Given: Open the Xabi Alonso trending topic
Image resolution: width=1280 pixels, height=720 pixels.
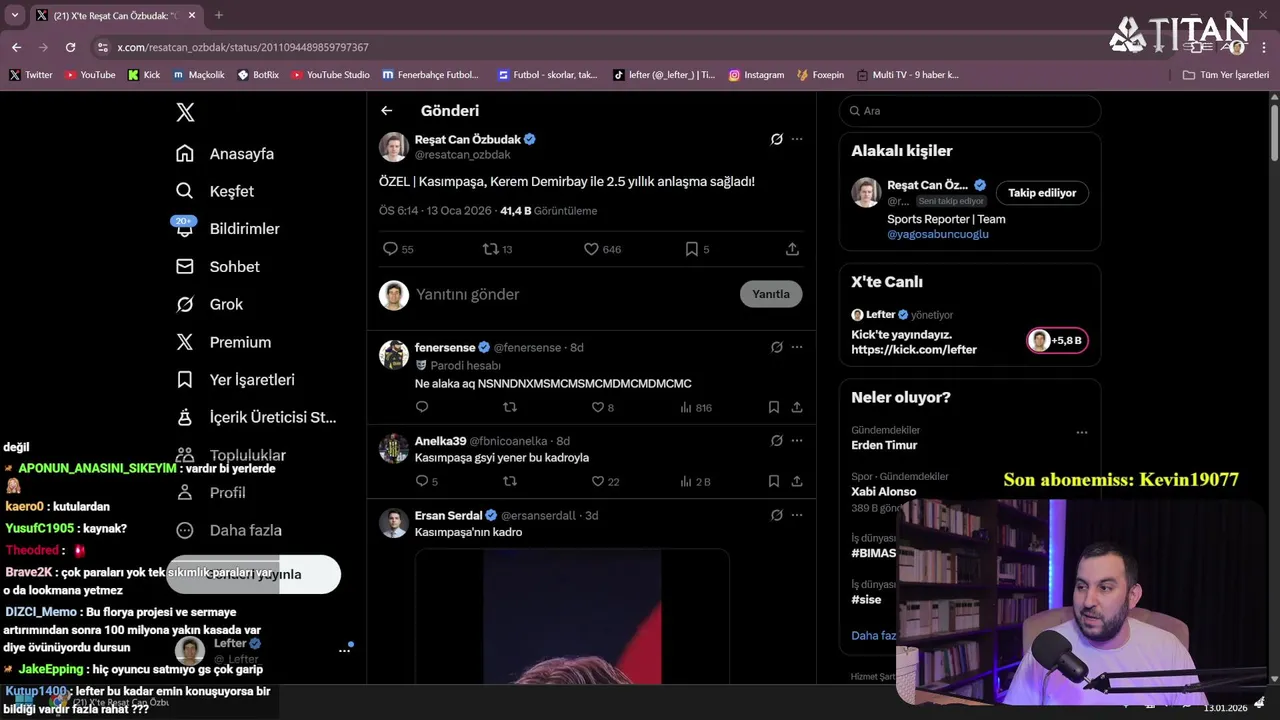Looking at the screenshot, I should tap(884, 491).
